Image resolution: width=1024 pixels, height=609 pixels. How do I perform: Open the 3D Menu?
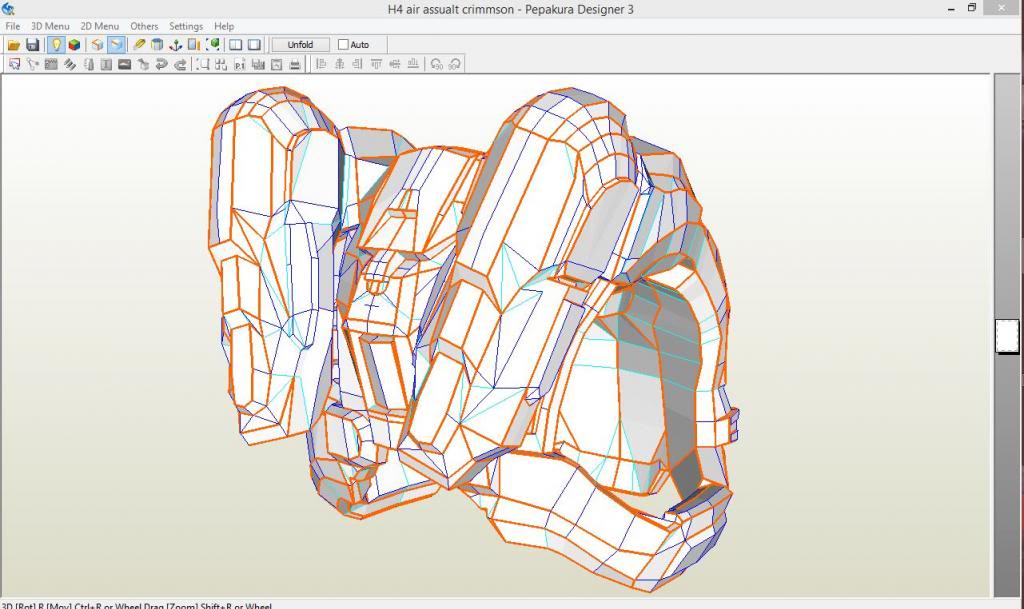click(x=50, y=26)
